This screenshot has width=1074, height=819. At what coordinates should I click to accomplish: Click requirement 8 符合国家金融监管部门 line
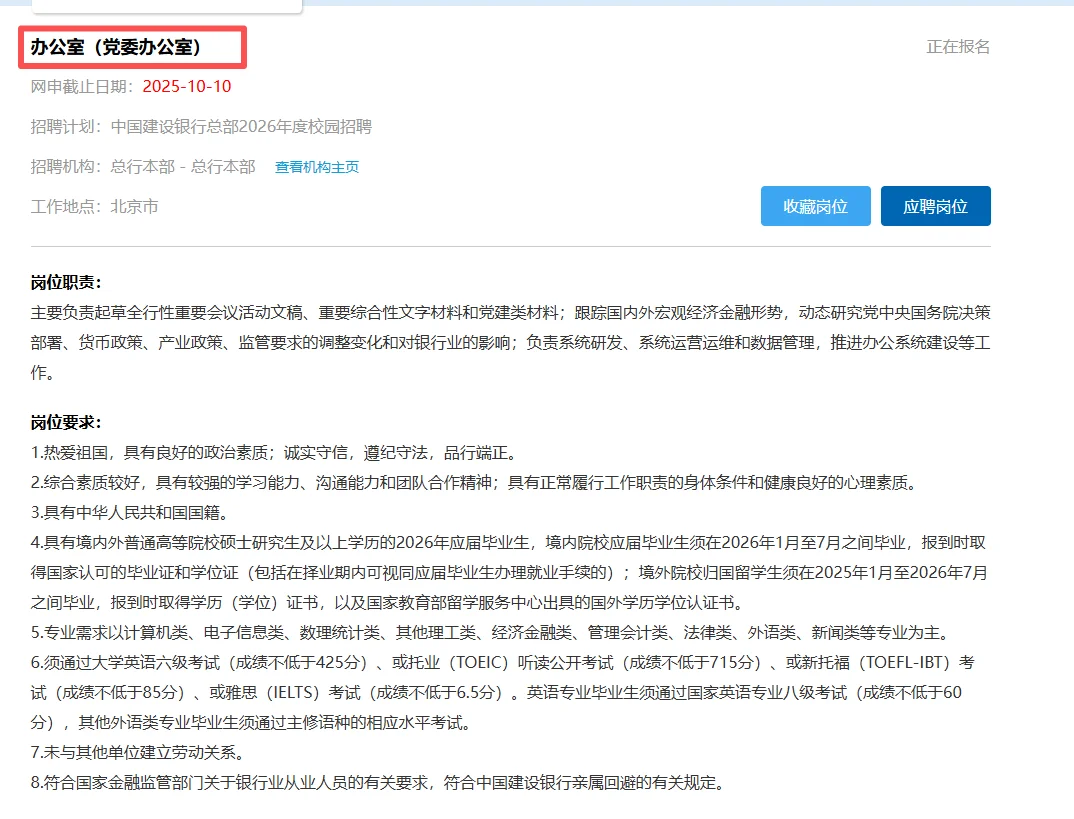point(379,783)
